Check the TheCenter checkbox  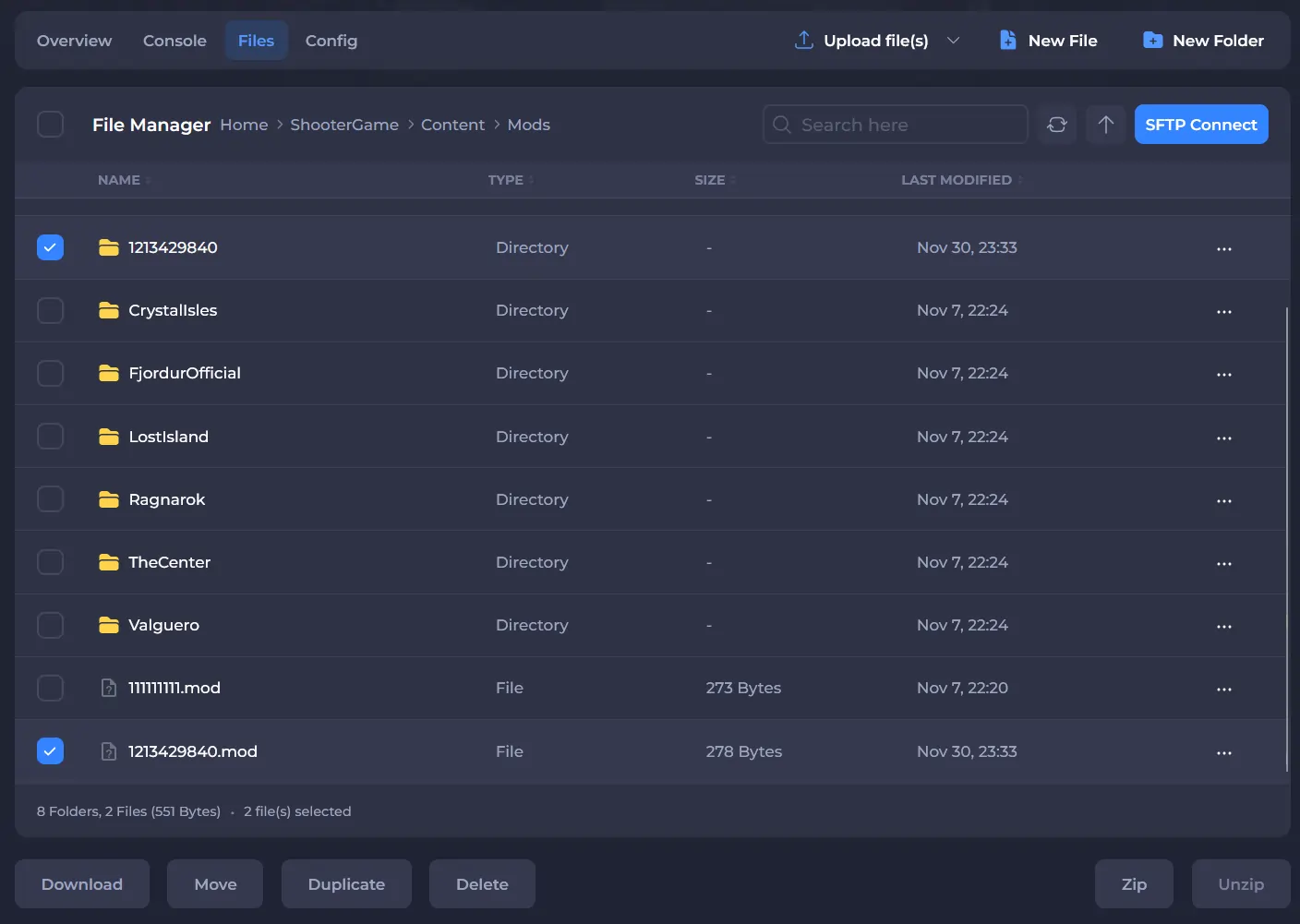(x=50, y=561)
